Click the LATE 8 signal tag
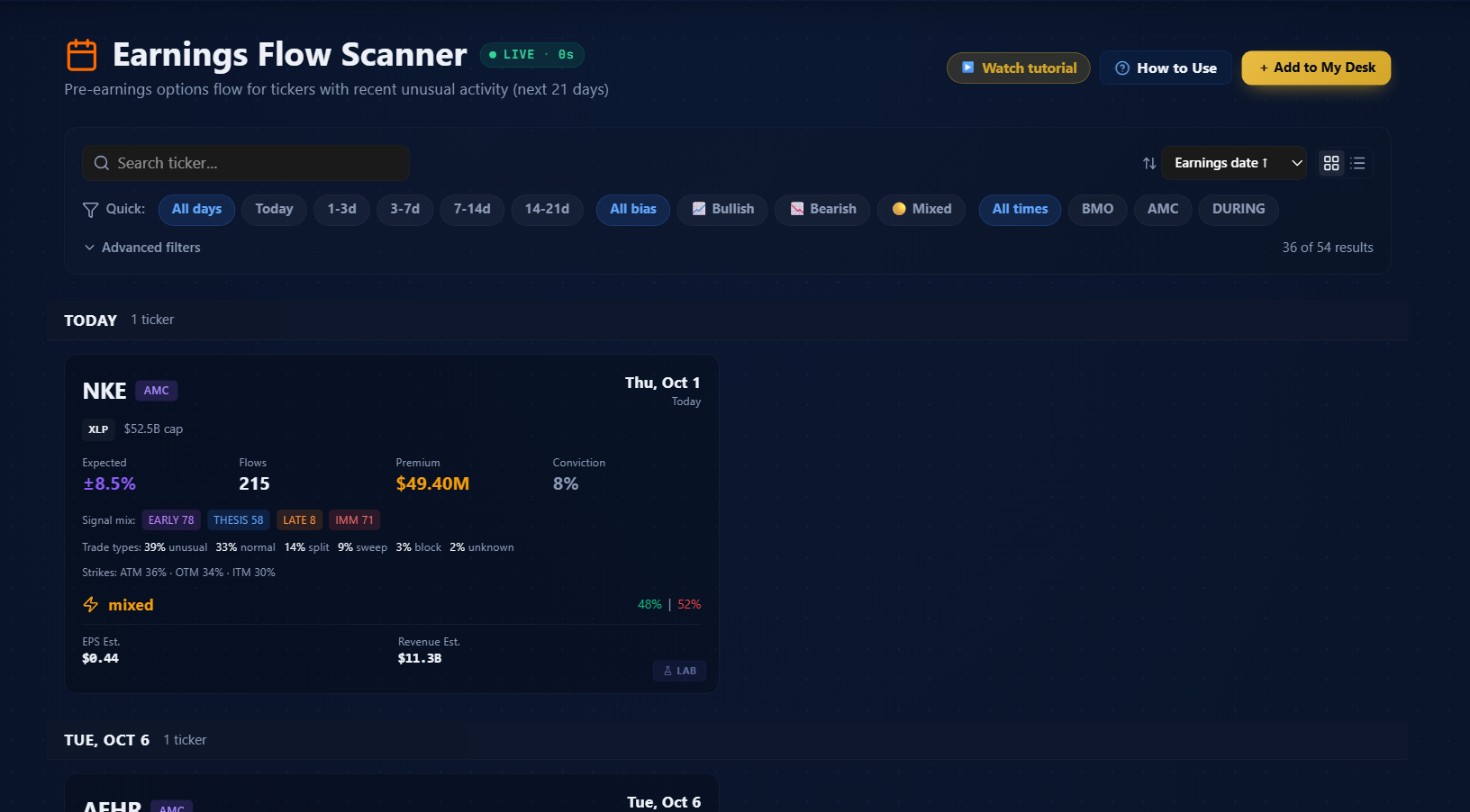Image resolution: width=1470 pixels, height=812 pixels. (299, 520)
